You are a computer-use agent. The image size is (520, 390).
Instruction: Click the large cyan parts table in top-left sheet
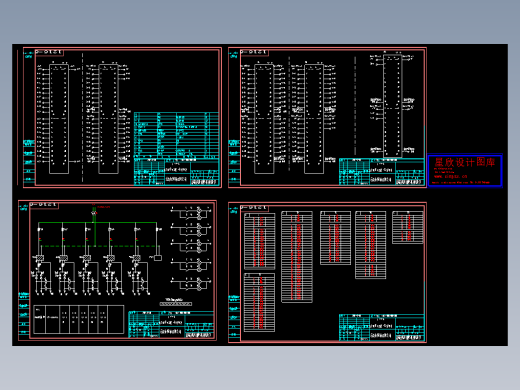(x=176, y=135)
